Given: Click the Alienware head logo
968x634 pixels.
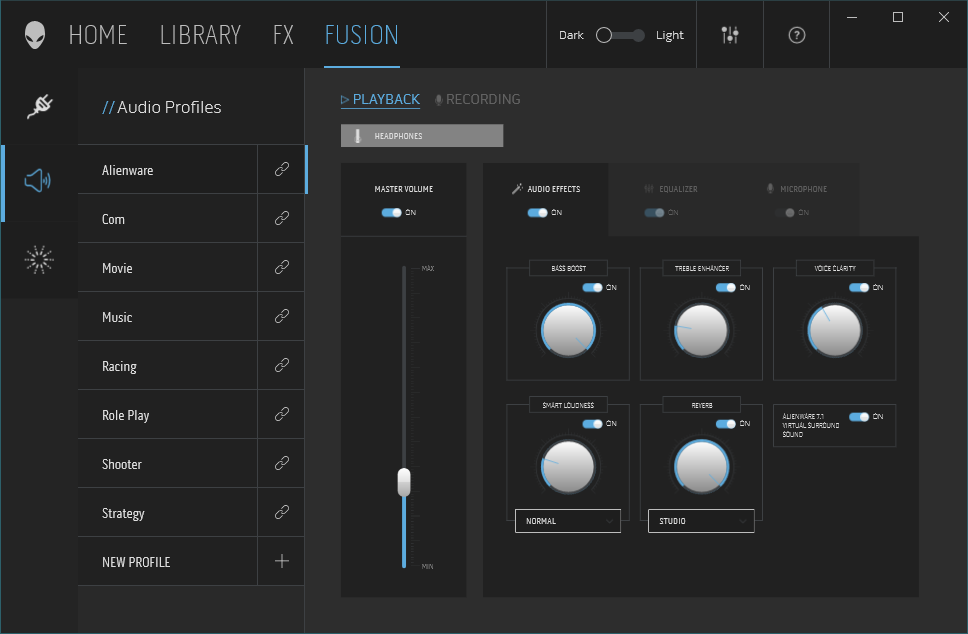Looking at the screenshot, I should pos(35,35).
